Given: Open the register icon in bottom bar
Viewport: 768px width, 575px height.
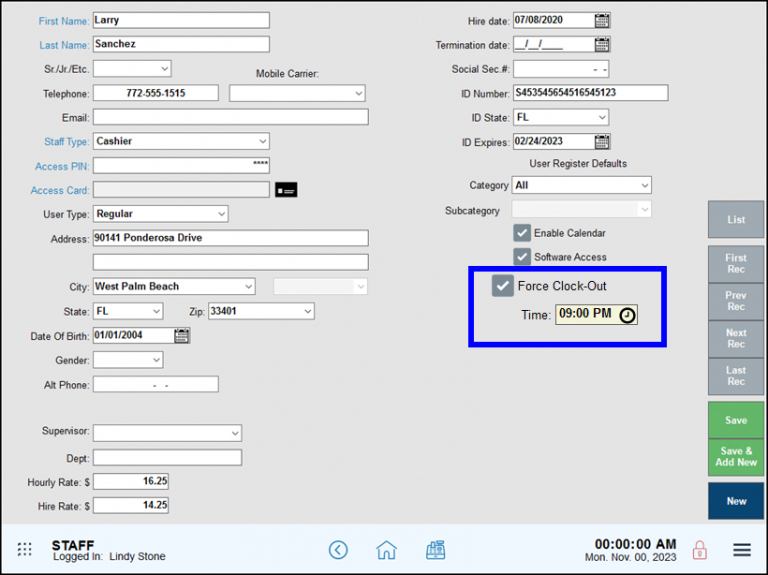Looking at the screenshot, I should [x=435, y=549].
